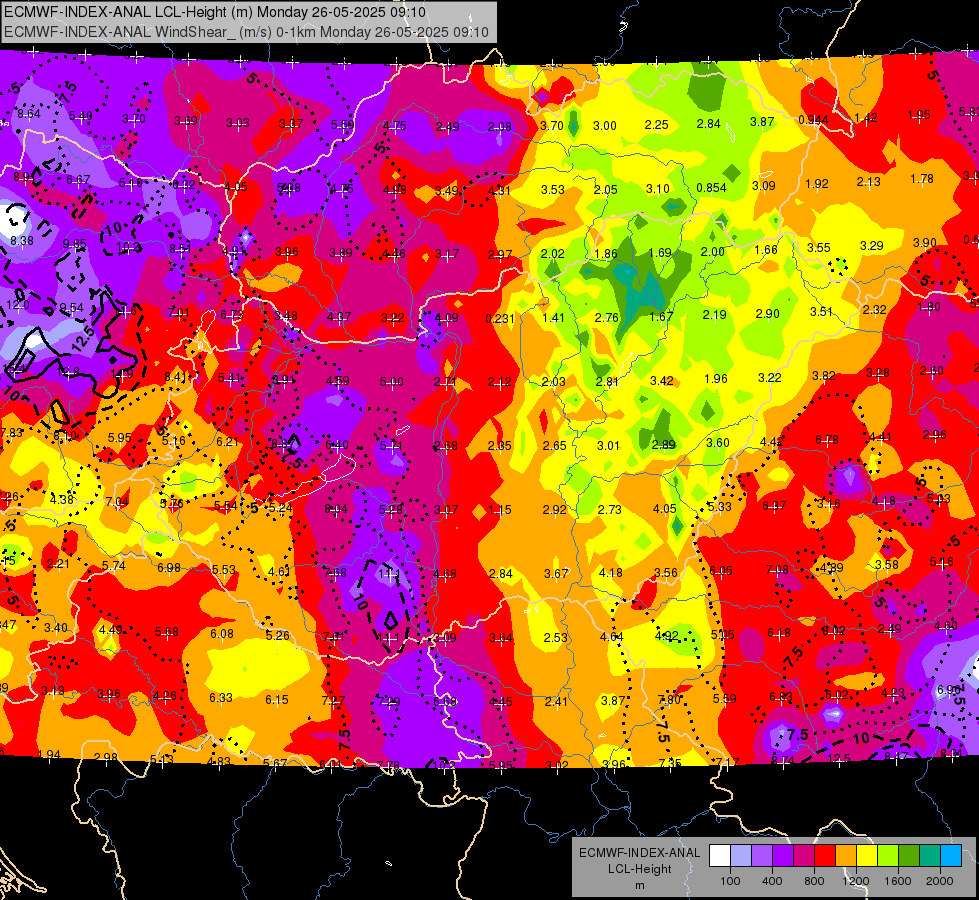Click the 100 legend tick label

pyautogui.click(x=730, y=881)
